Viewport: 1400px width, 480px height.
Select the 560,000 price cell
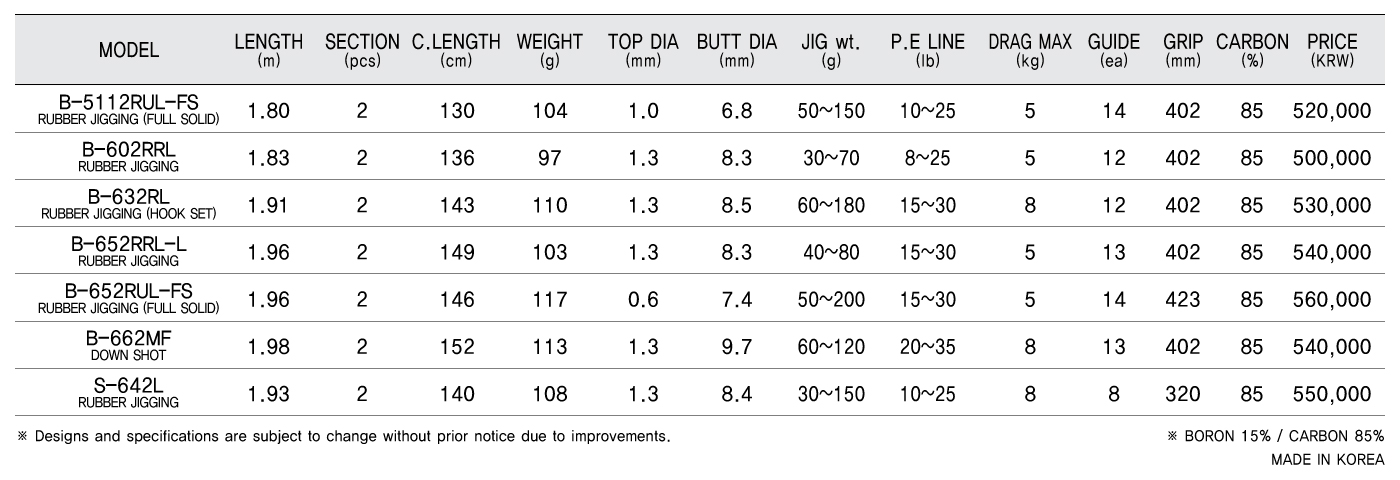[1332, 298]
